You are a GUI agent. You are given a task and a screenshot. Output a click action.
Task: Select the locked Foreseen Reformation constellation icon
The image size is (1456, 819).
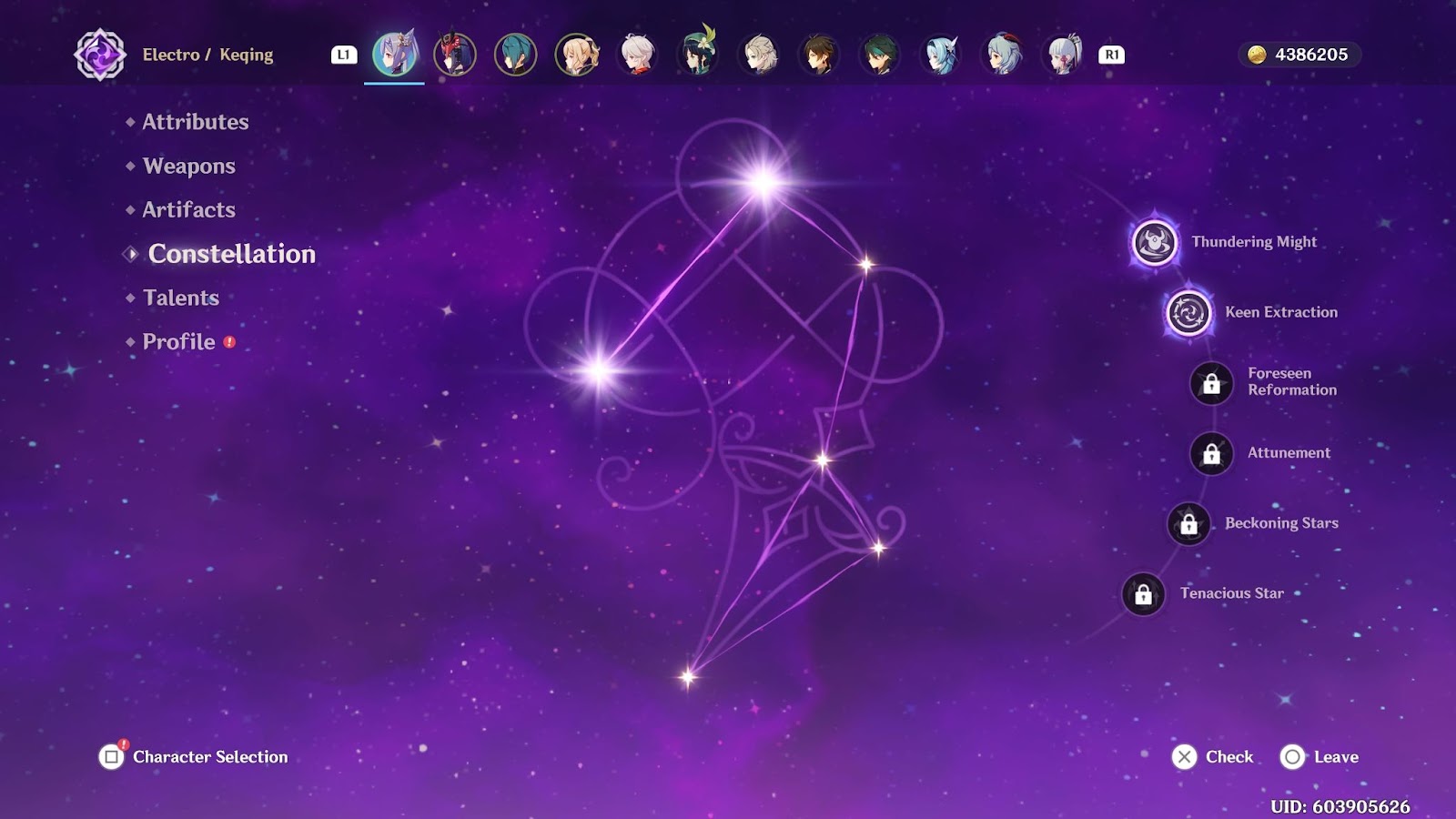[x=1211, y=383]
